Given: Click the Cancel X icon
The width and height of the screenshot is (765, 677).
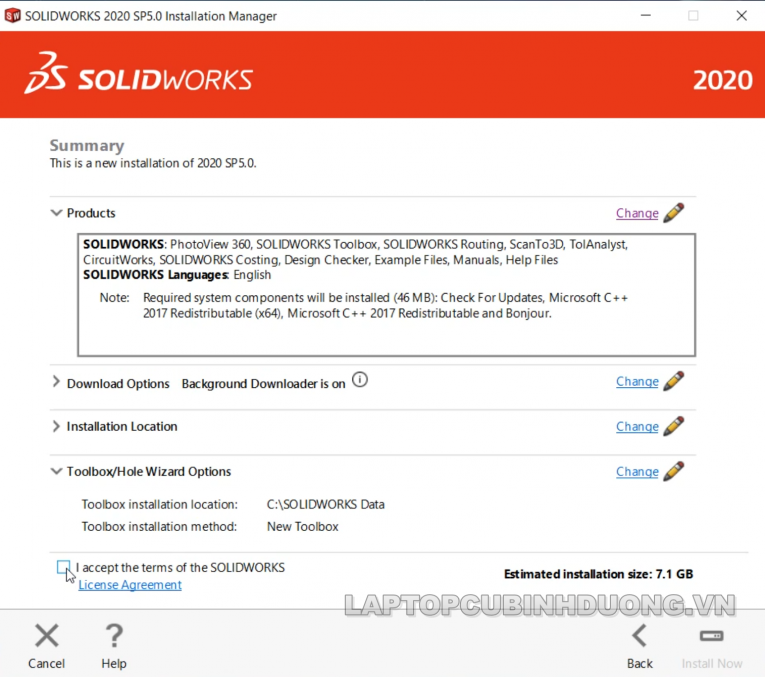Looking at the screenshot, I should [47, 636].
